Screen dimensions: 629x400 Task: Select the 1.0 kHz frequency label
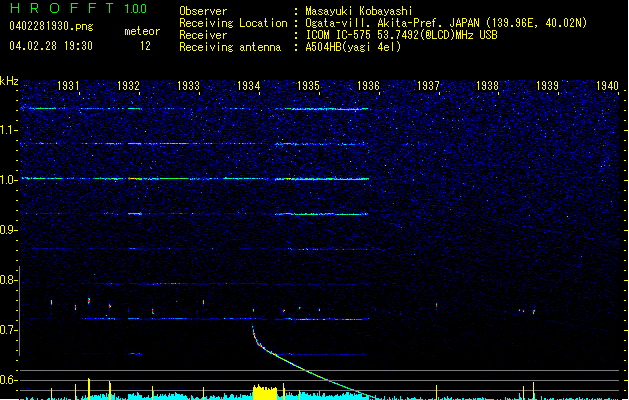click(9, 180)
